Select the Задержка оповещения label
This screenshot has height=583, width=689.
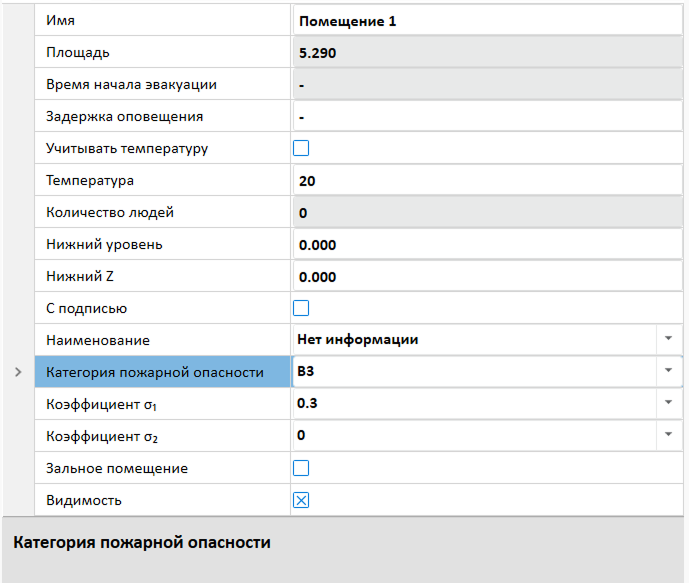[x=125, y=116]
